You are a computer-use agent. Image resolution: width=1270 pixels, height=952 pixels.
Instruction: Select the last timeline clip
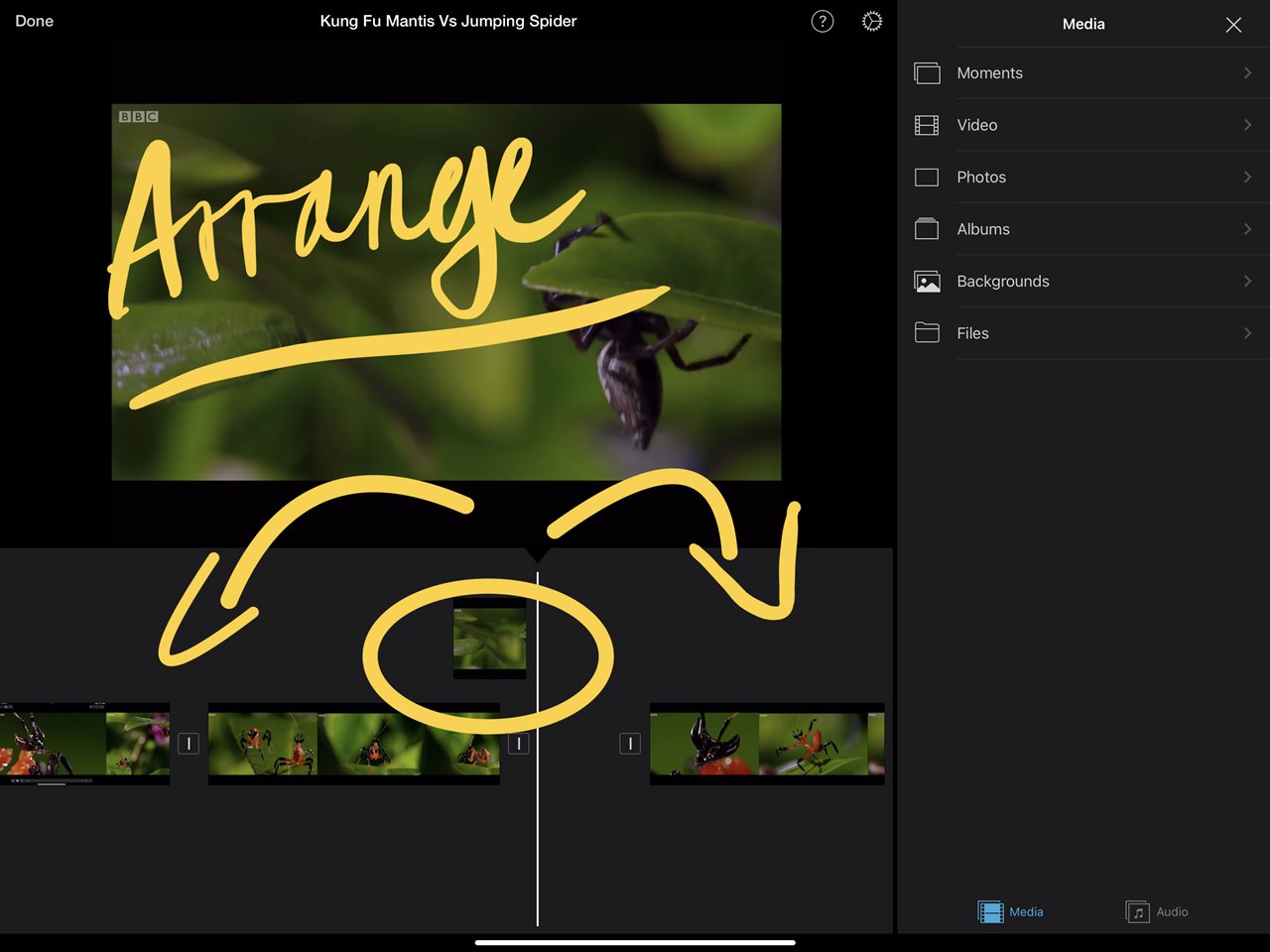767,744
